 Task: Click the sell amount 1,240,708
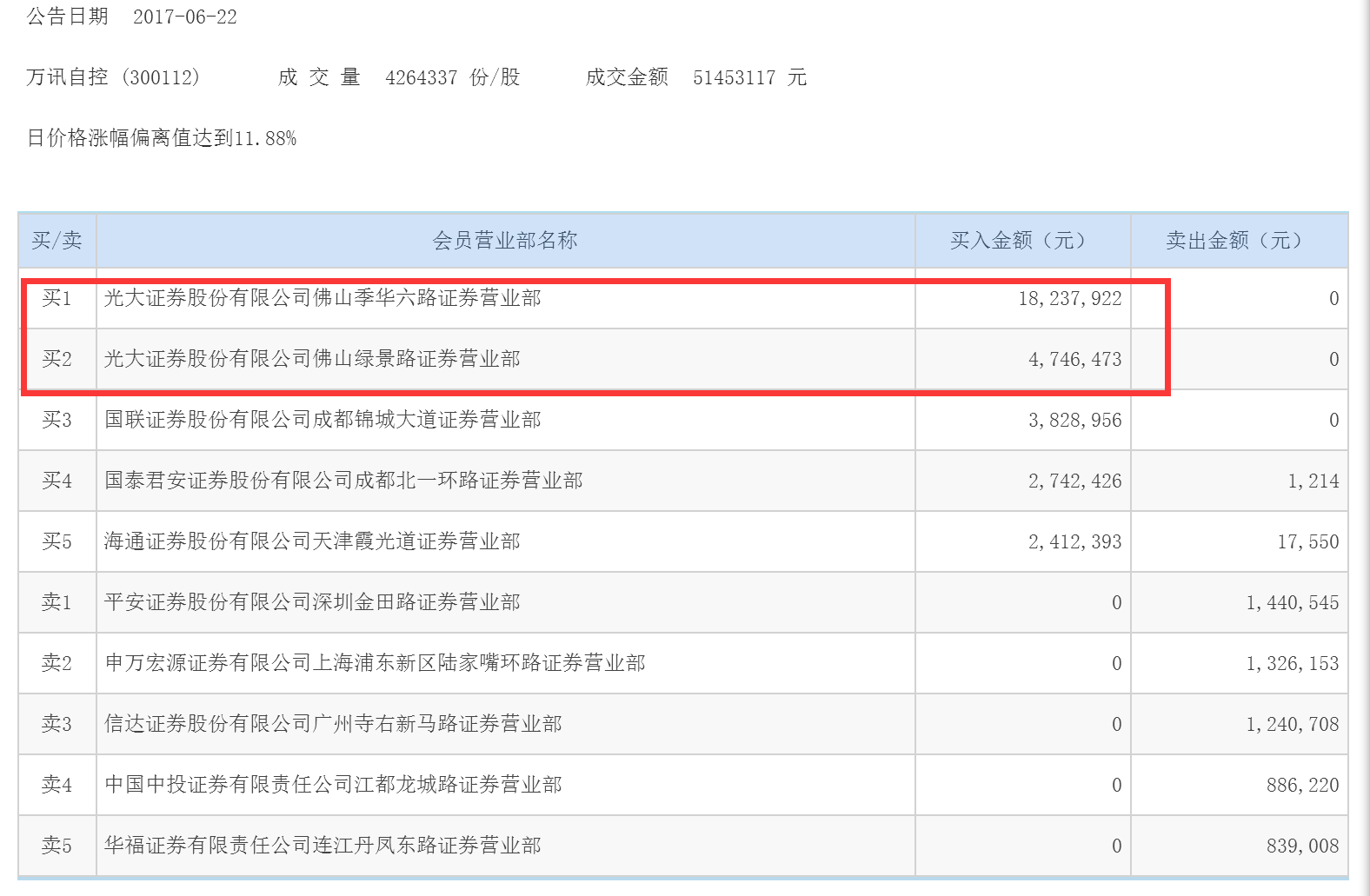point(1293,725)
